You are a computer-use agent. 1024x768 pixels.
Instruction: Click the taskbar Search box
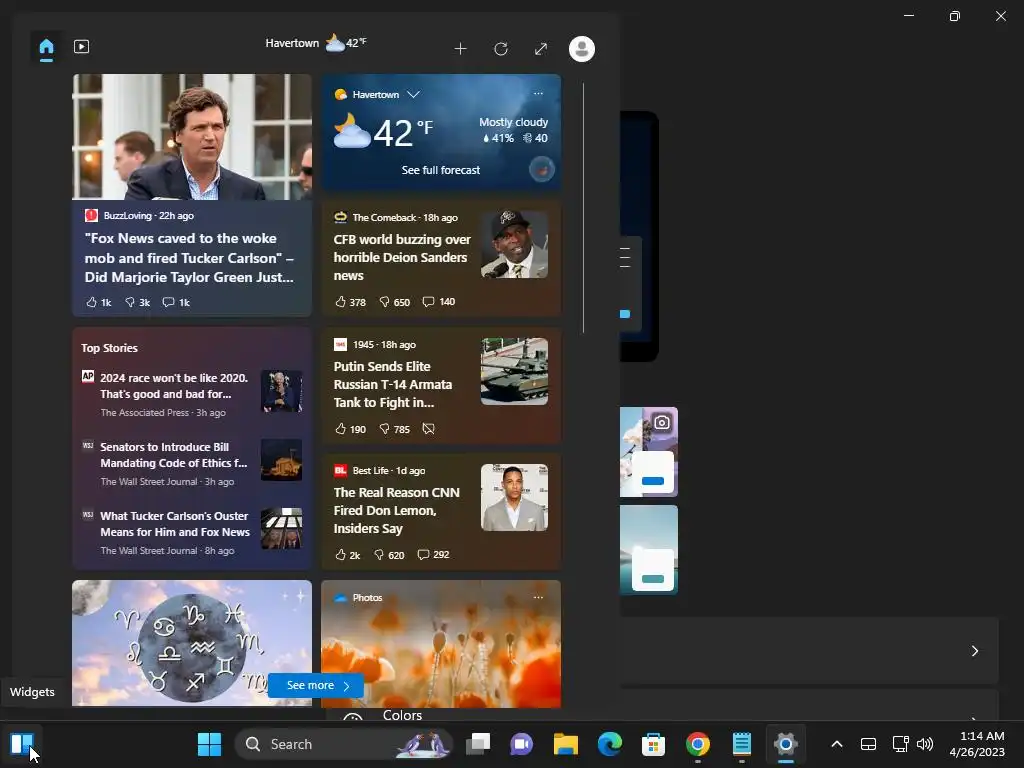pos(345,744)
